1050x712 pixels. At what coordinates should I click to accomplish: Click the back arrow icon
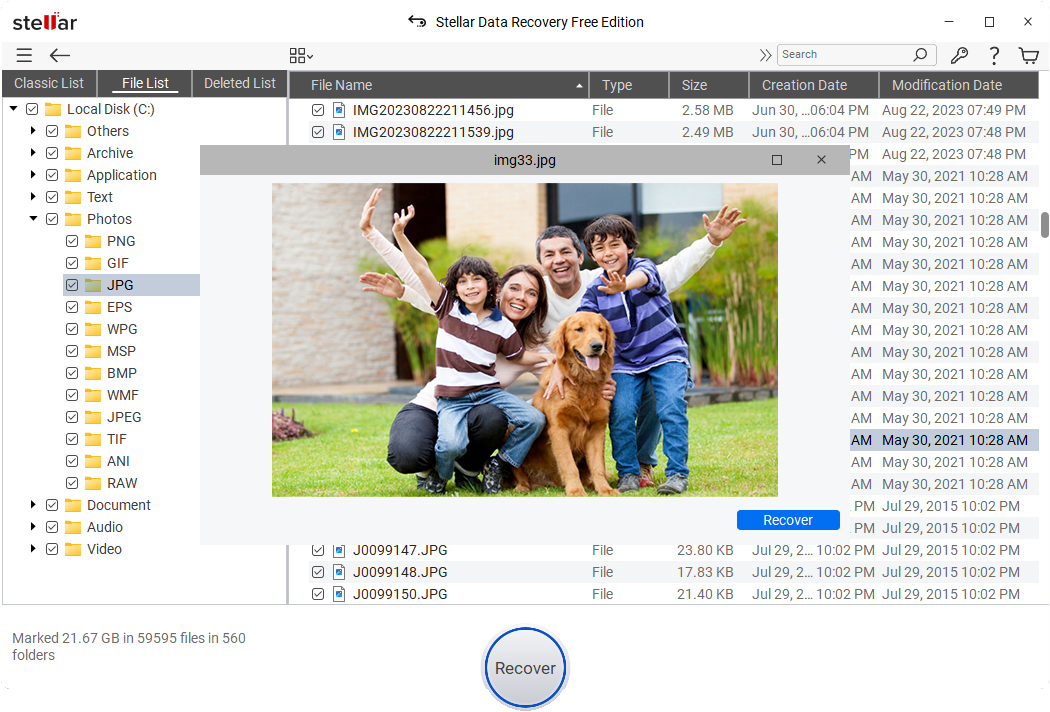(x=60, y=56)
